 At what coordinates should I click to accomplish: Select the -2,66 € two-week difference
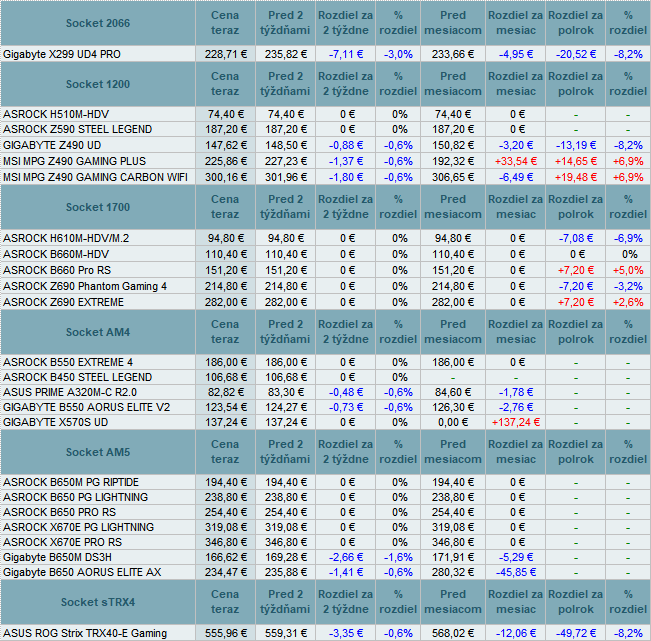(x=346, y=557)
